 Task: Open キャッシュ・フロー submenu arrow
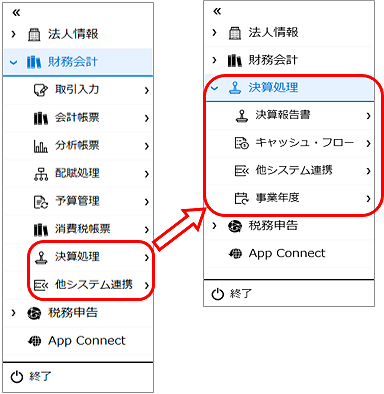coord(368,143)
